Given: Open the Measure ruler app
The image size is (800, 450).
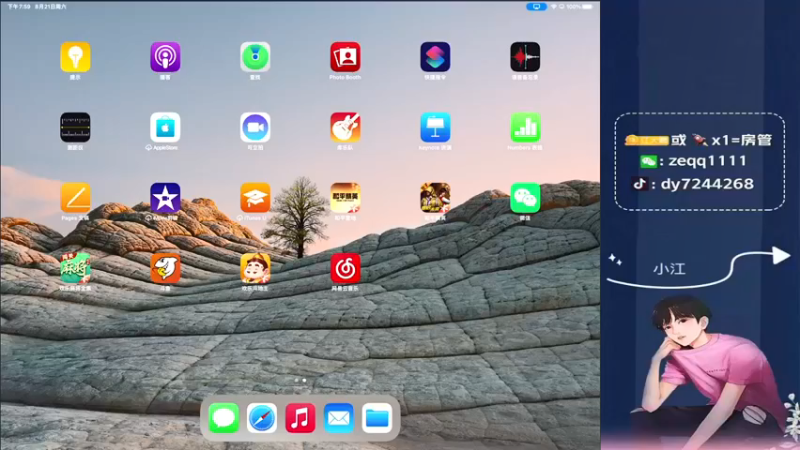Looking at the screenshot, I should click(x=76, y=127).
